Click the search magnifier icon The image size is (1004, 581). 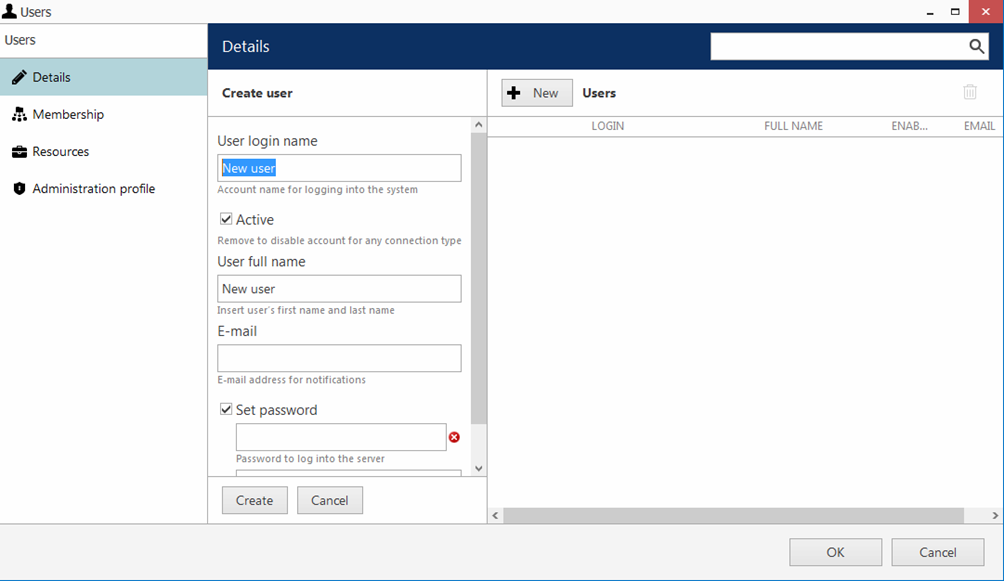point(976,47)
